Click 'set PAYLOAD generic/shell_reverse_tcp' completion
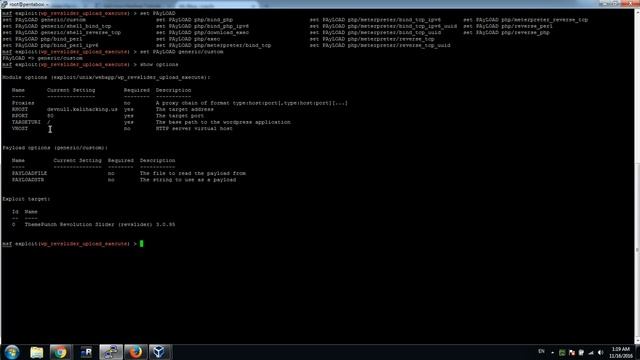The width and height of the screenshot is (640, 360). pos(62,33)
